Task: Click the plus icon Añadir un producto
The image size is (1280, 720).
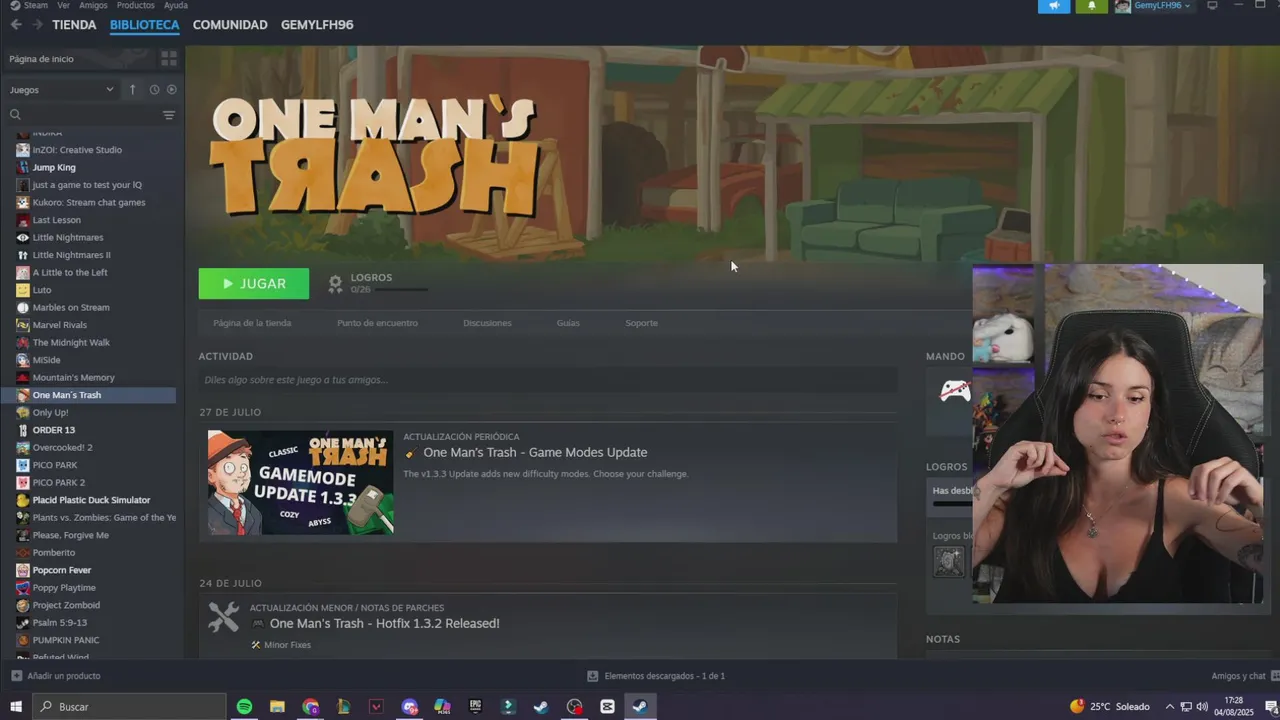Action: (16, 676)
